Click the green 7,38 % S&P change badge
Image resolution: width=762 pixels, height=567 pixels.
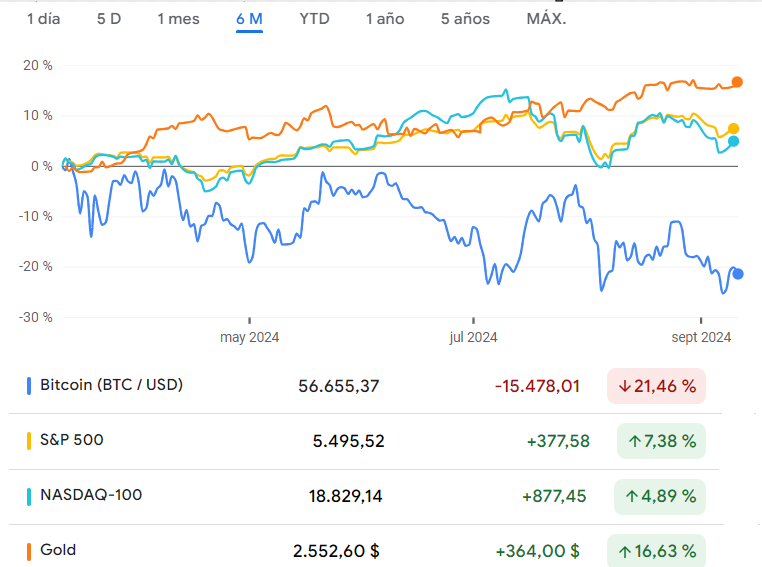(661, 440)
